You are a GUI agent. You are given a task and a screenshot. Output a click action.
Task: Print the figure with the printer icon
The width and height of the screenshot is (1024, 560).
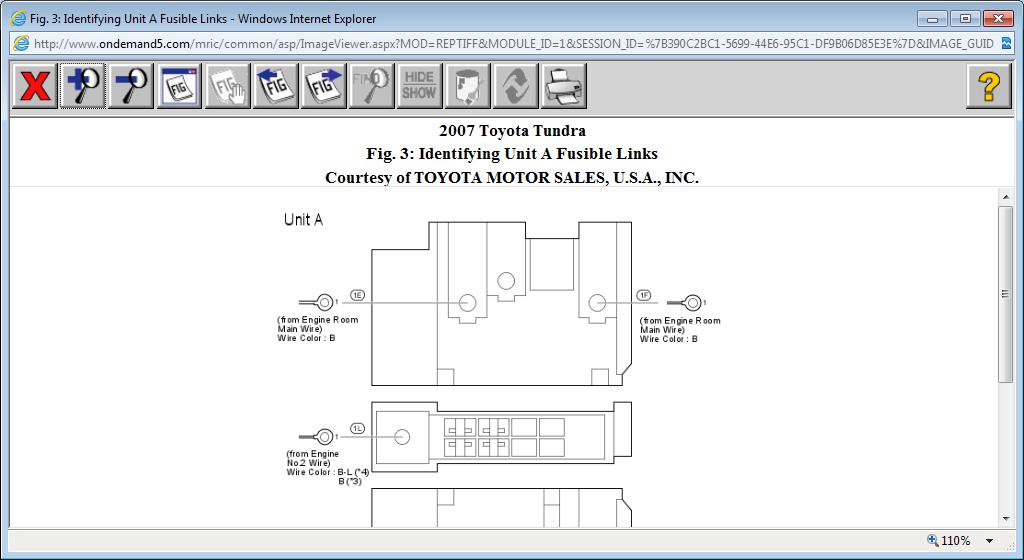pyautogui.click(x=564, y=86)
